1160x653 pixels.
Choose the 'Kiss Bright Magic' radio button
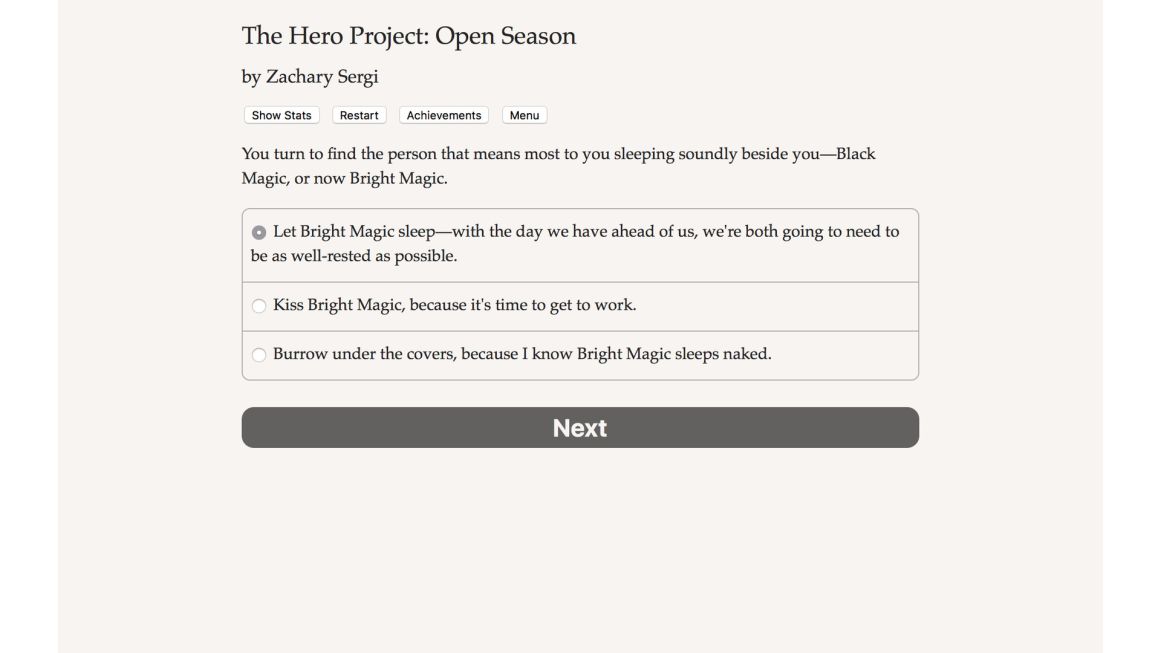point(259,305)
